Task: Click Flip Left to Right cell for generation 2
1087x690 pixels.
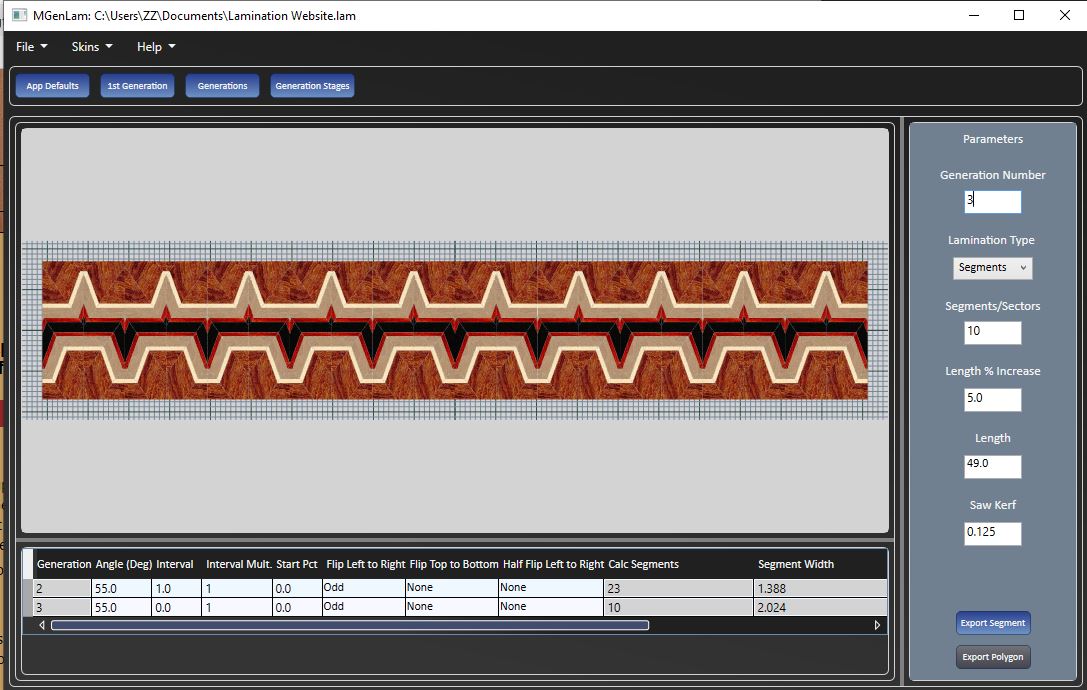Action: pos(363,588)
